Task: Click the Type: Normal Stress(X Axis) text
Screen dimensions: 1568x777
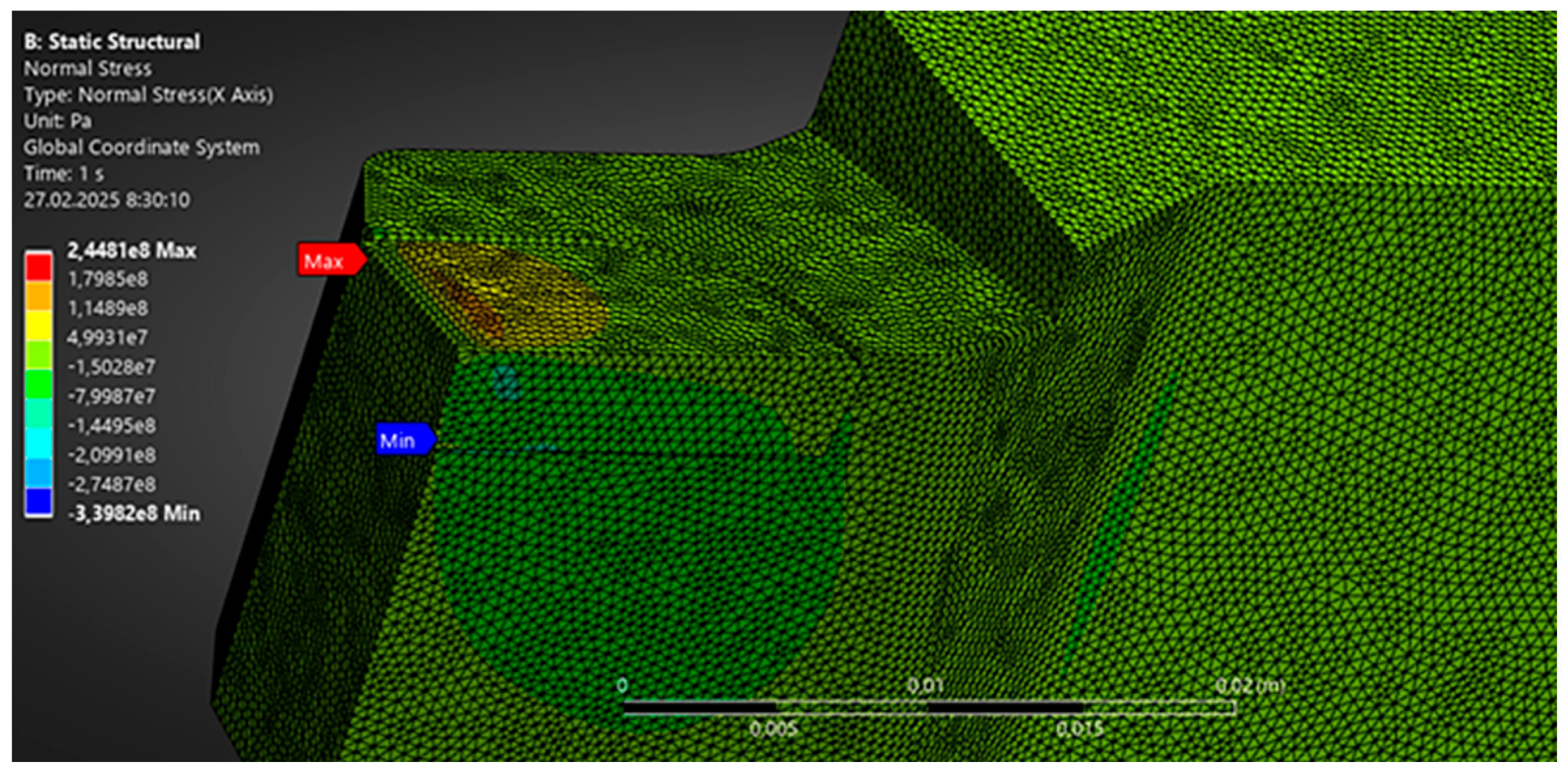Action: point(148,95)
